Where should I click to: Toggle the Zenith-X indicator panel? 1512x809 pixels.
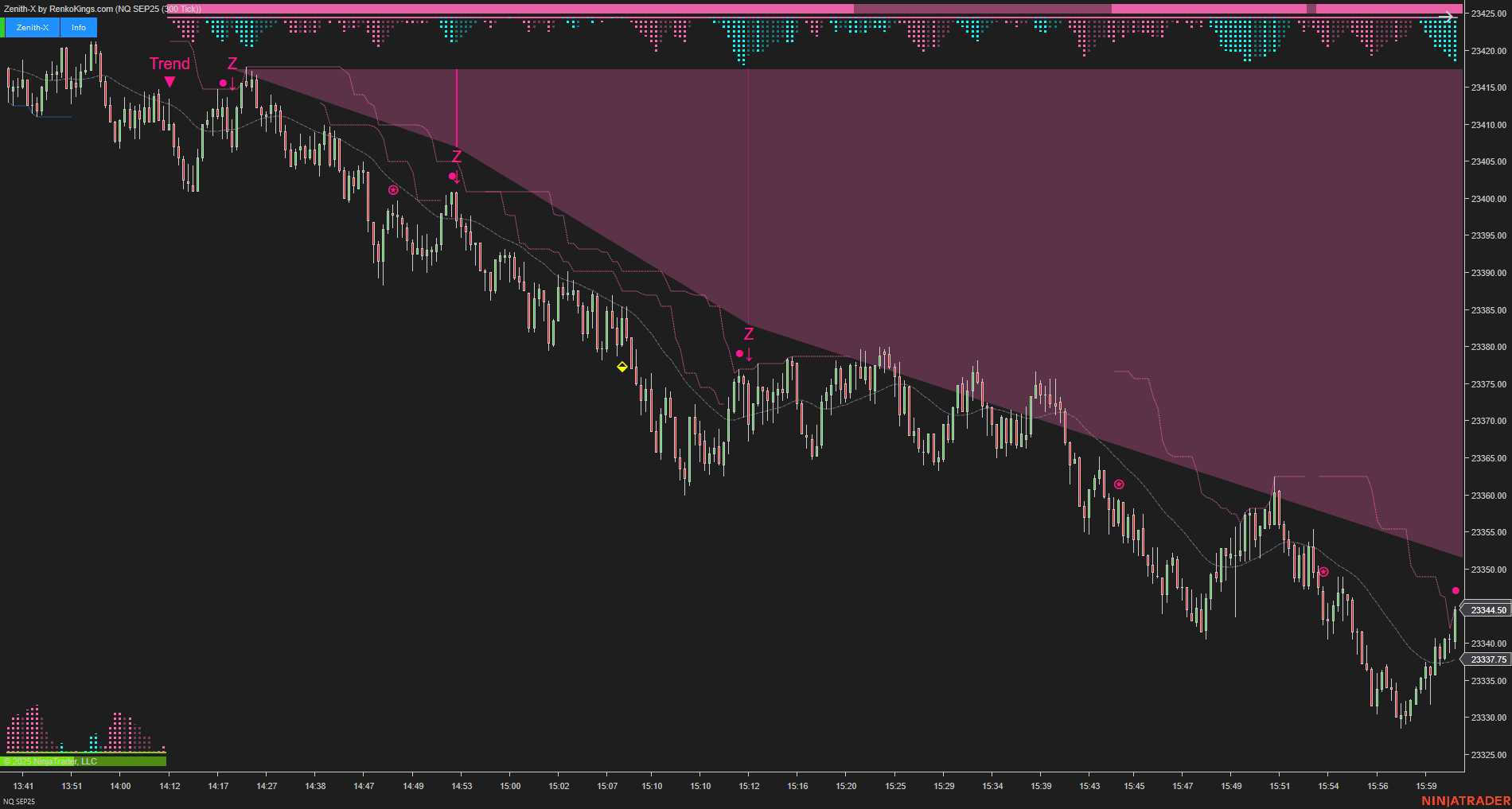(32, 26)
